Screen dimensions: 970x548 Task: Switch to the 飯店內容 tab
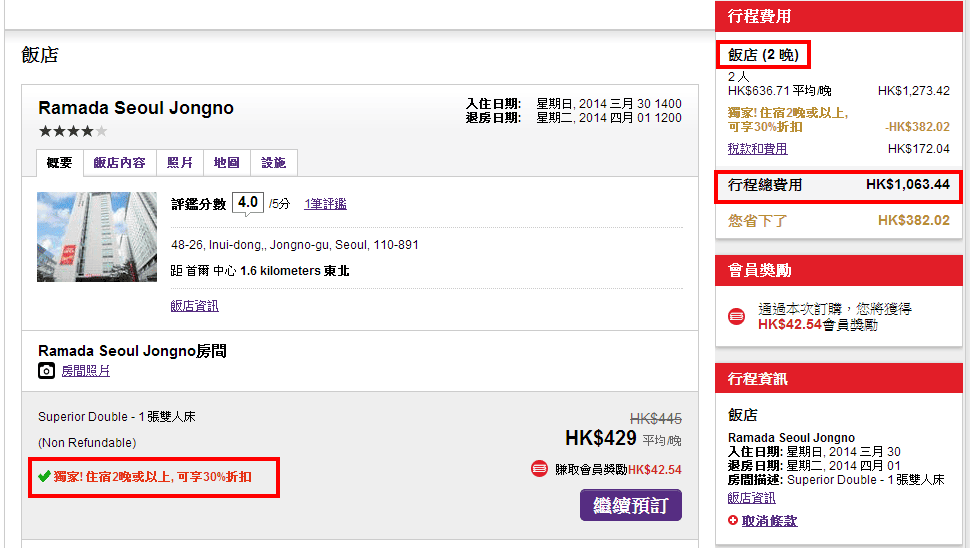pos(119,163)
